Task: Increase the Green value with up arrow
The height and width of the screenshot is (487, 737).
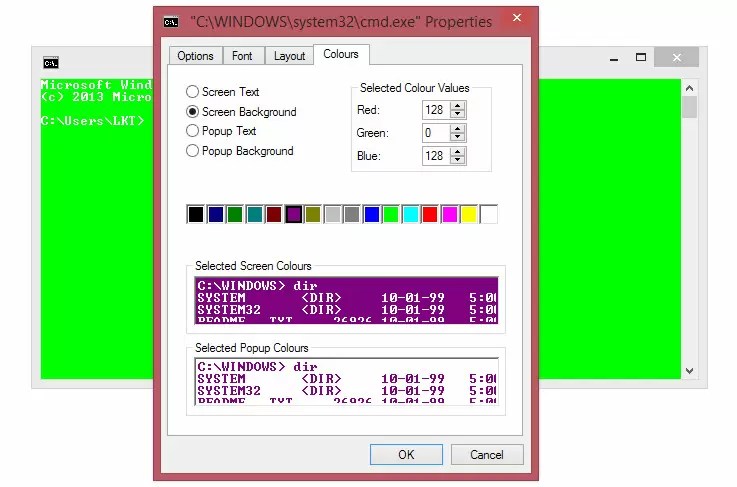Action: click(457, 129)
